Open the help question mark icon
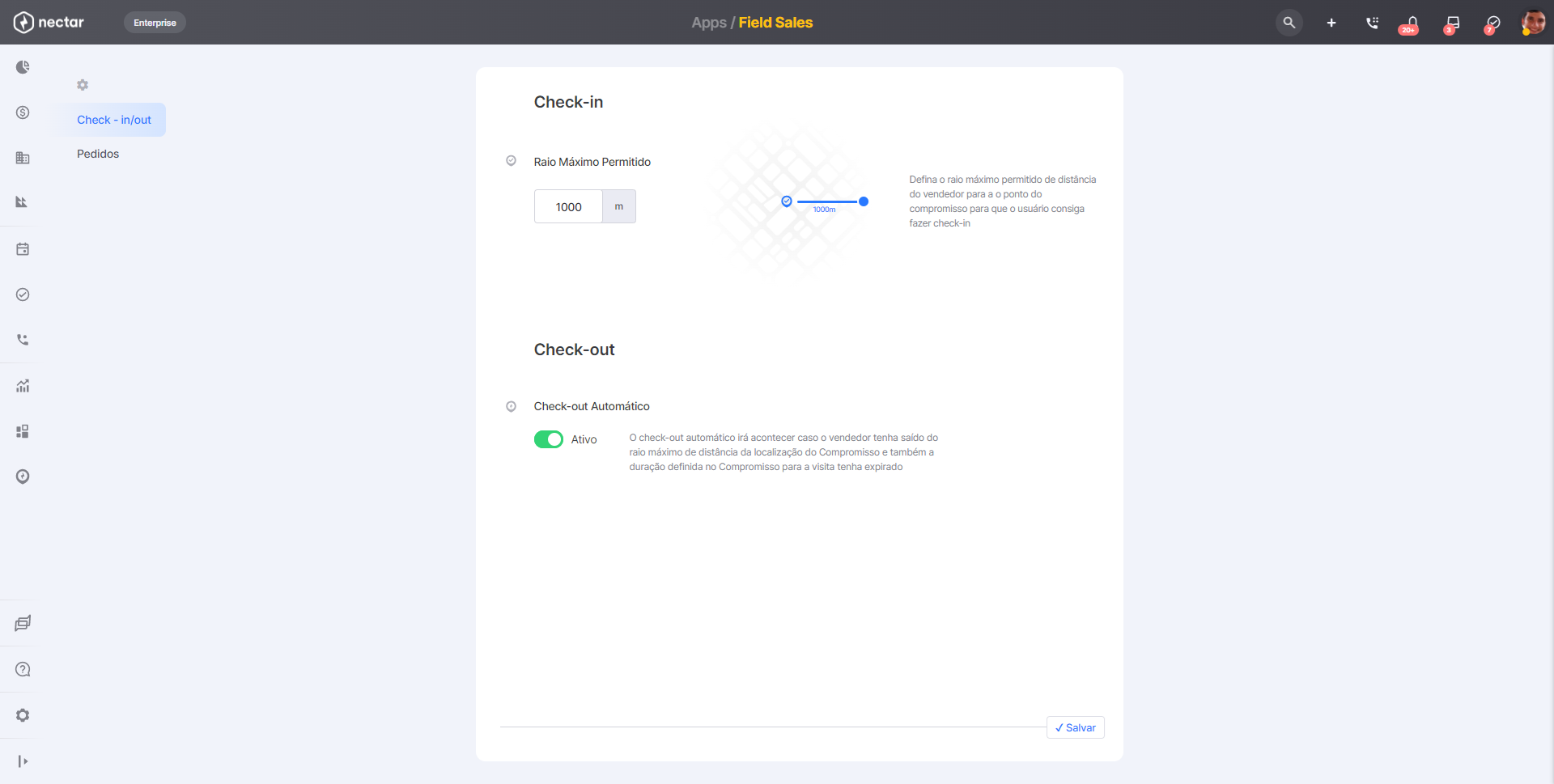Viewport: 1554px width, 784px height. coord(23,669)
